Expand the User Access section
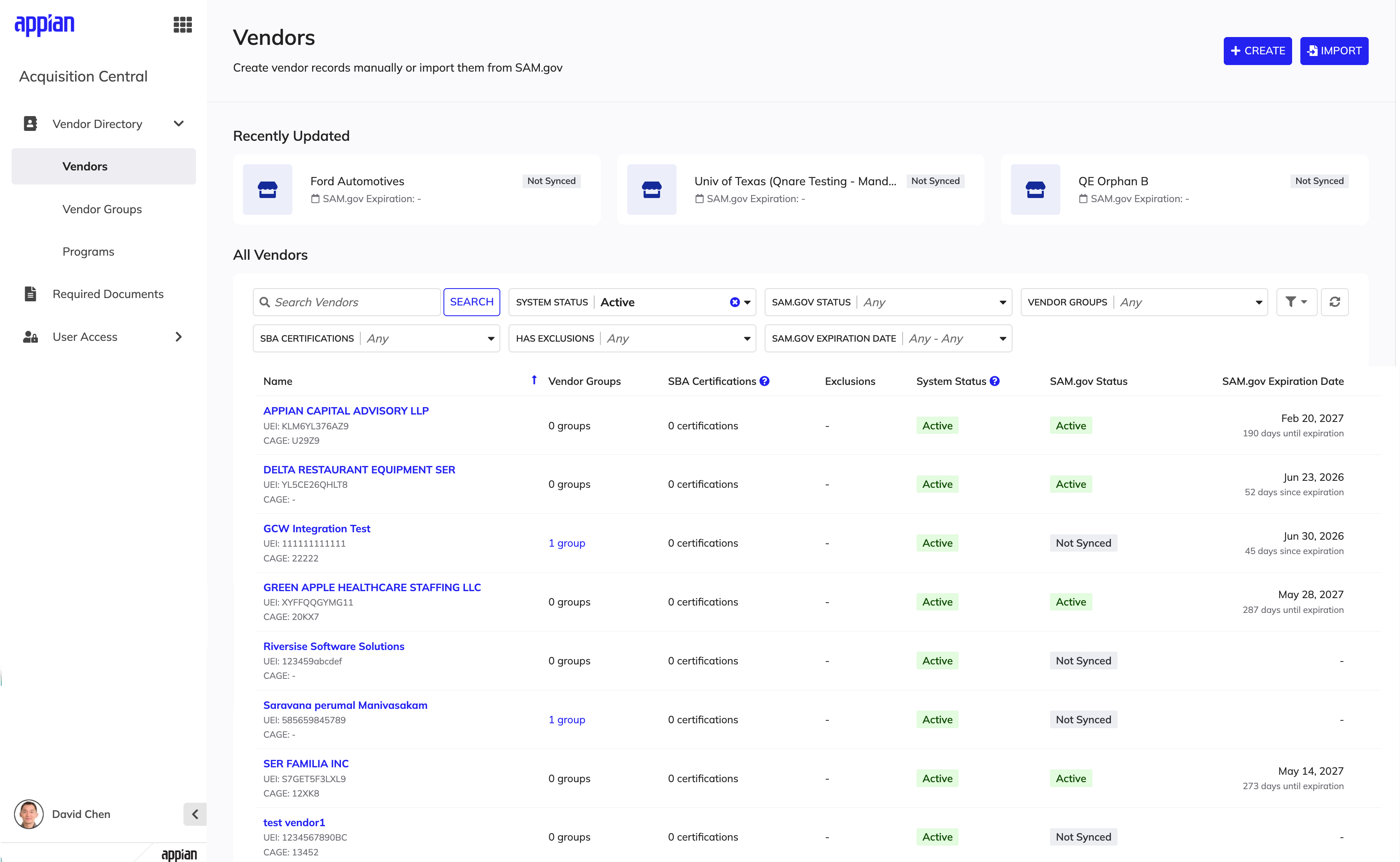Image resolution: width=1400 pixels, height=862 pixels. [178, 337]
